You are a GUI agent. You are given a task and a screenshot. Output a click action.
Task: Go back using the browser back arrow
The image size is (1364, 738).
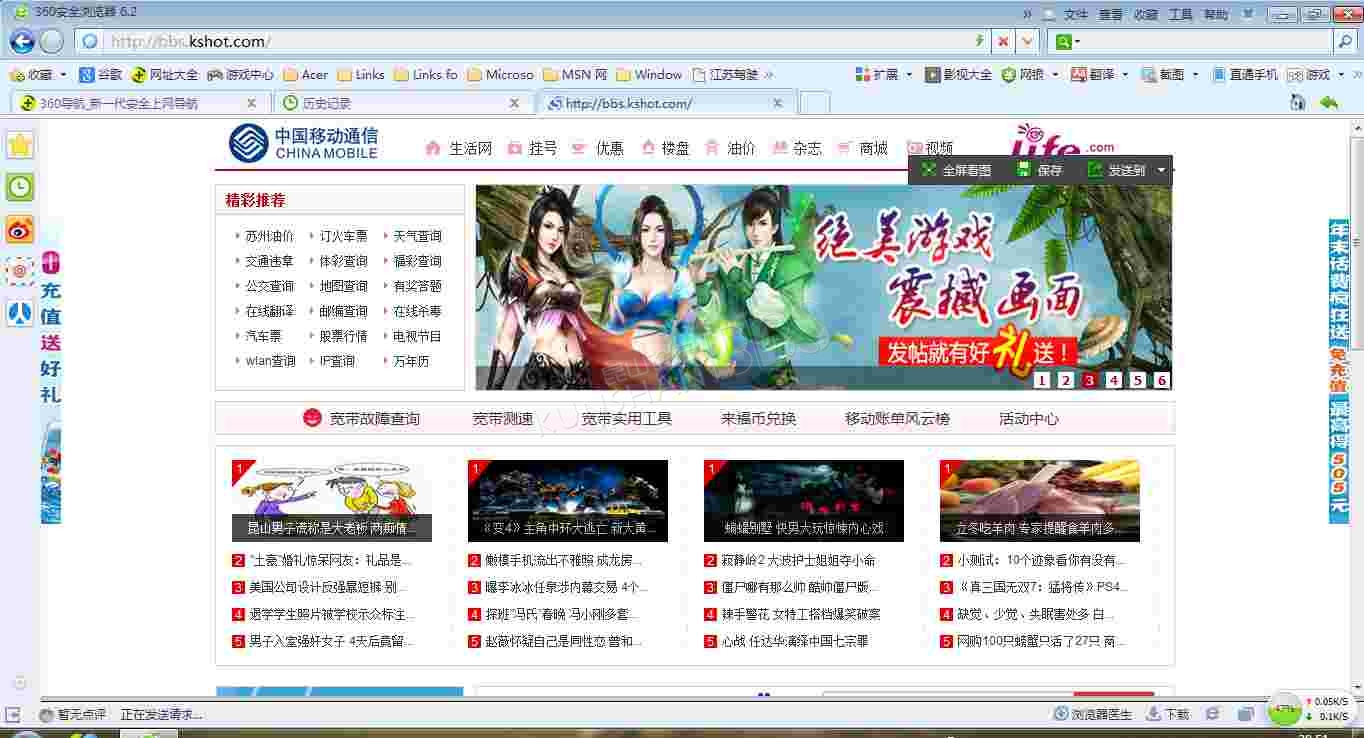click(22, 41)
